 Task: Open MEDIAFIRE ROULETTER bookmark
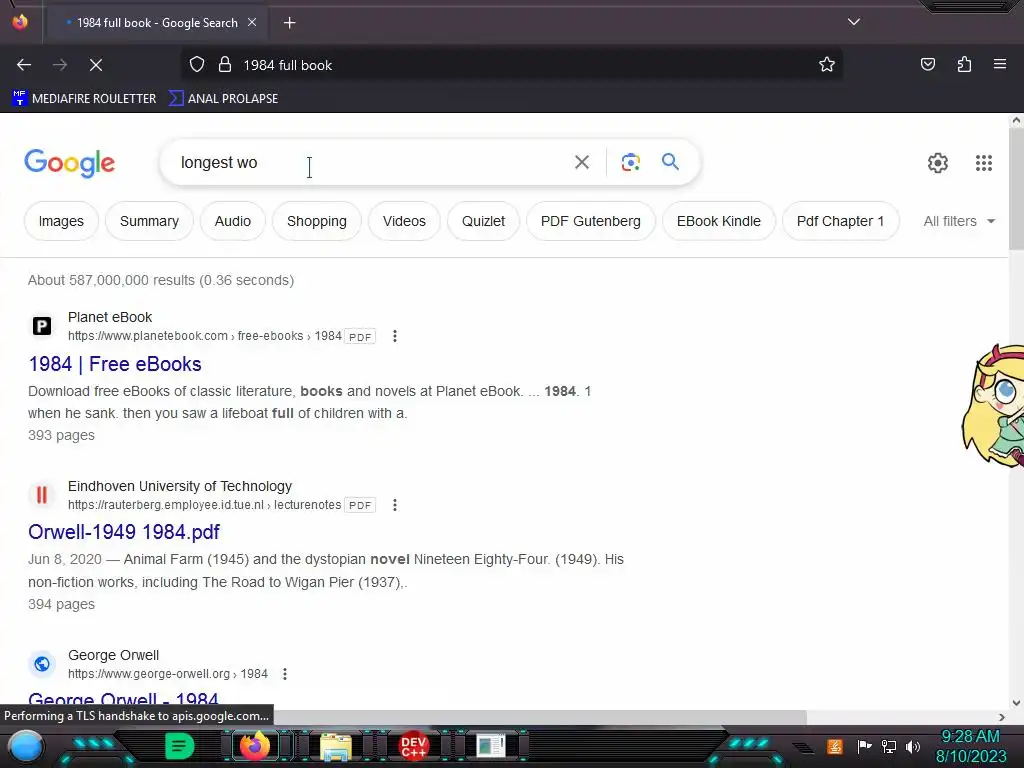84,99
